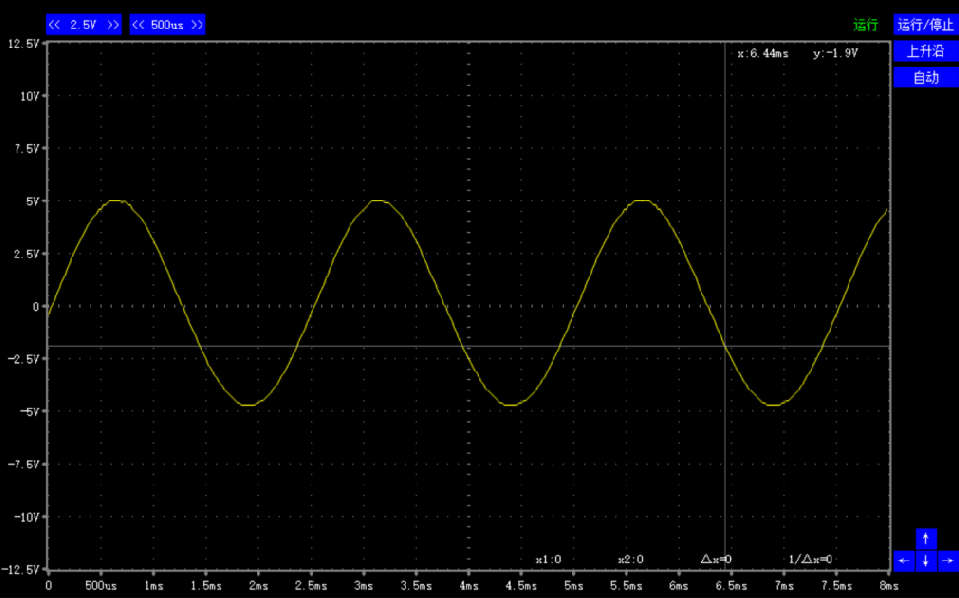
Task: Click the 7.5V label on vertical axis
Action: (x=27, y=149)
